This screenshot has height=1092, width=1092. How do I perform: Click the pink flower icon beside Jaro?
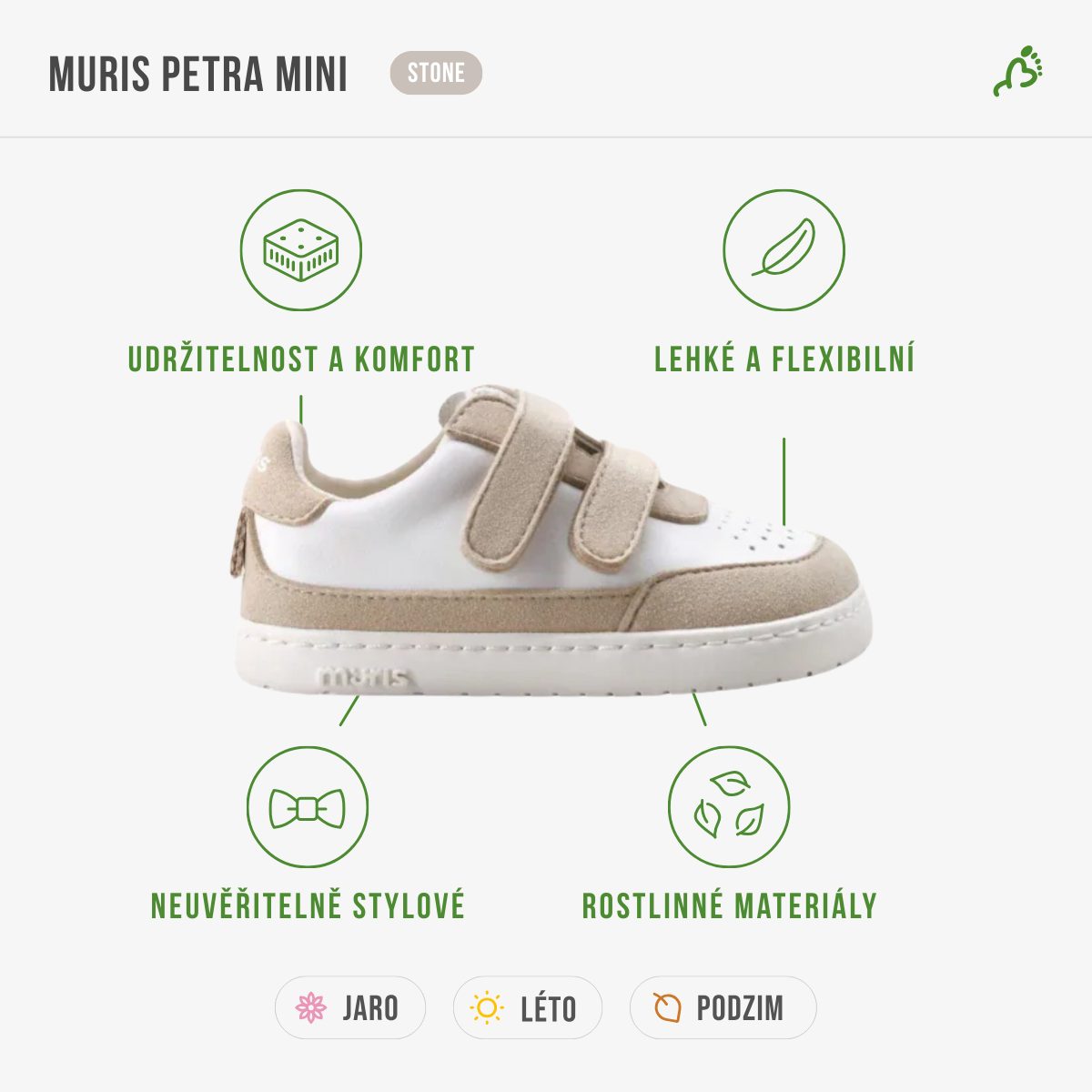pyautogui.click(x=311, y=1008)
